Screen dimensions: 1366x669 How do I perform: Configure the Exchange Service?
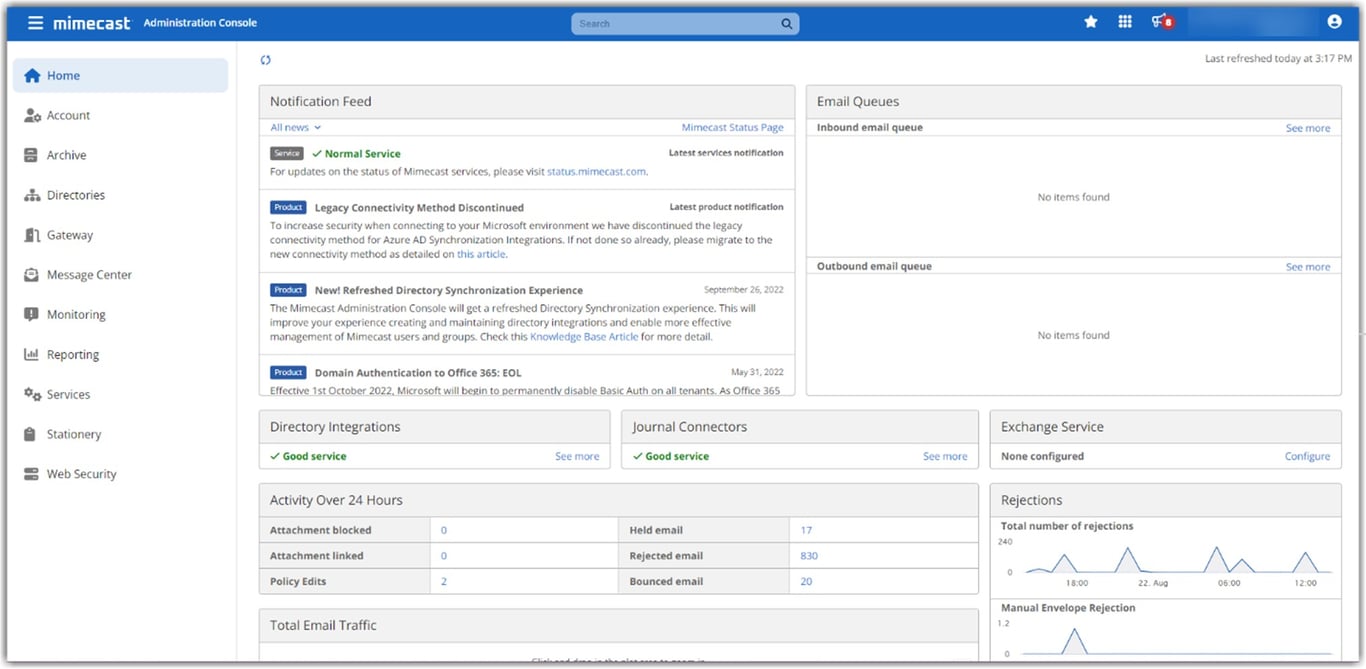click(1307, 455)
